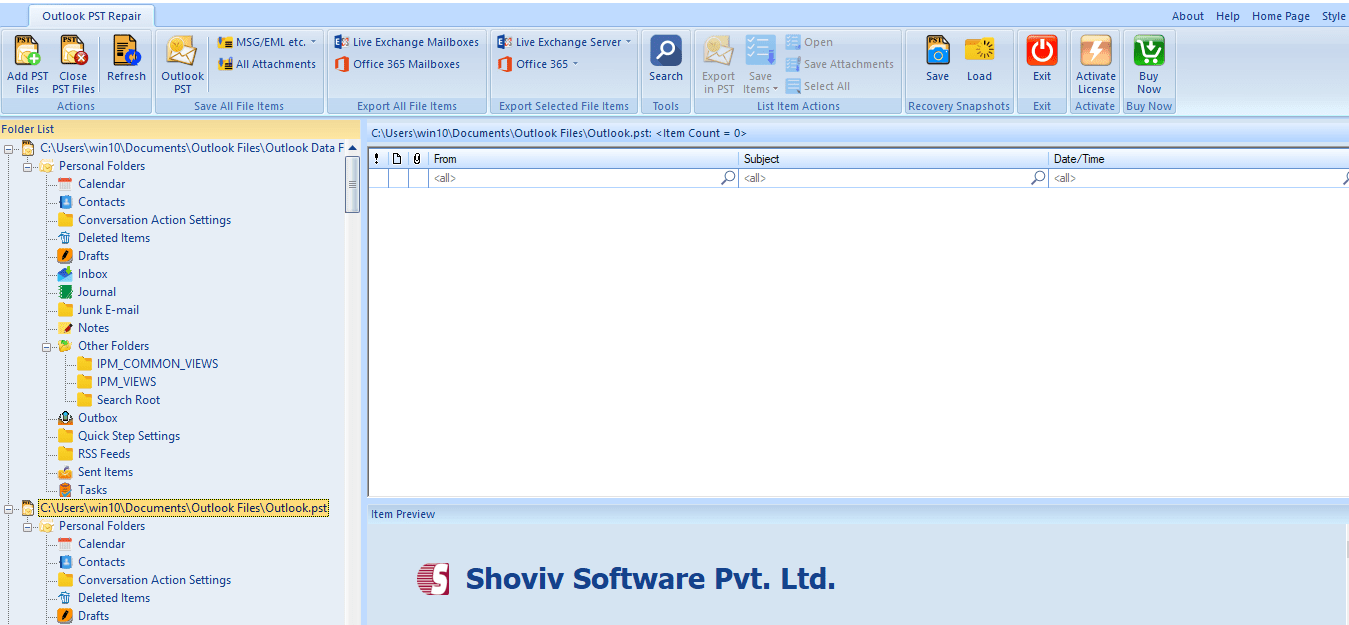
Task: Sort by the From column header
Action: [584, 159]
